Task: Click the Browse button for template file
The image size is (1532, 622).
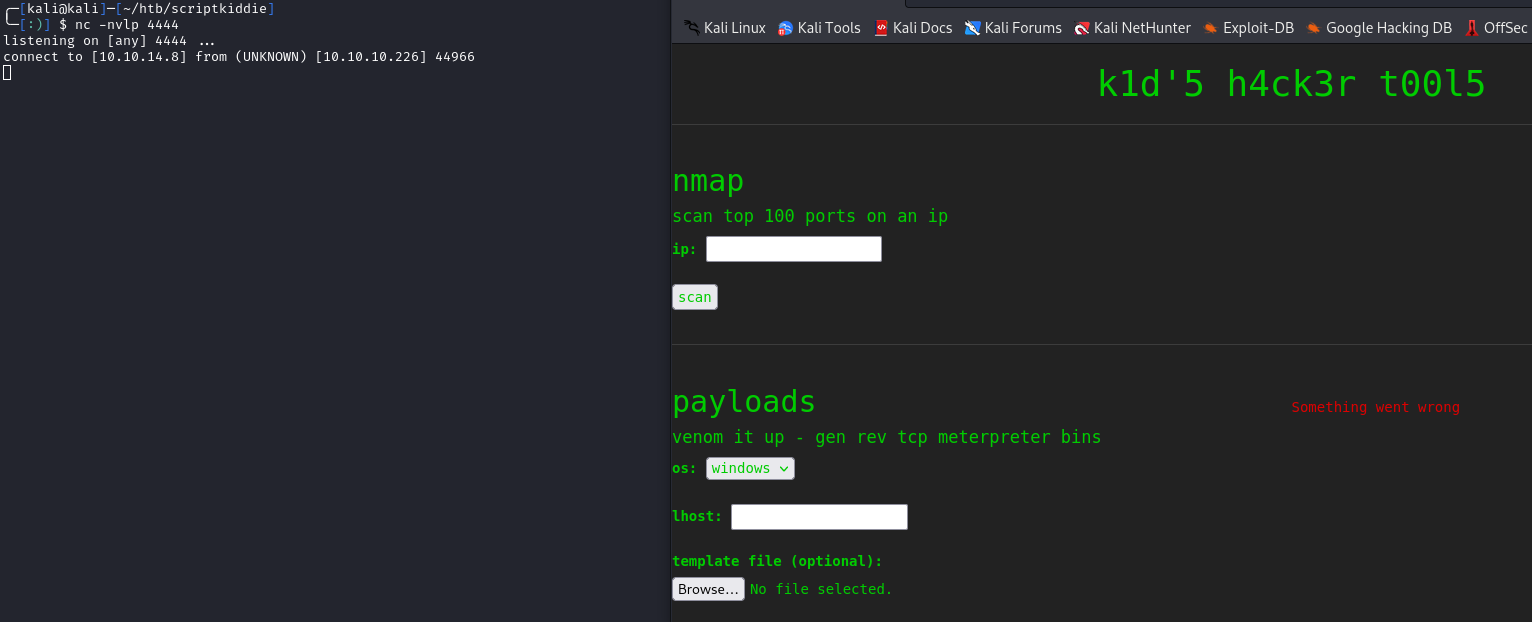Action: pos(707,589)
